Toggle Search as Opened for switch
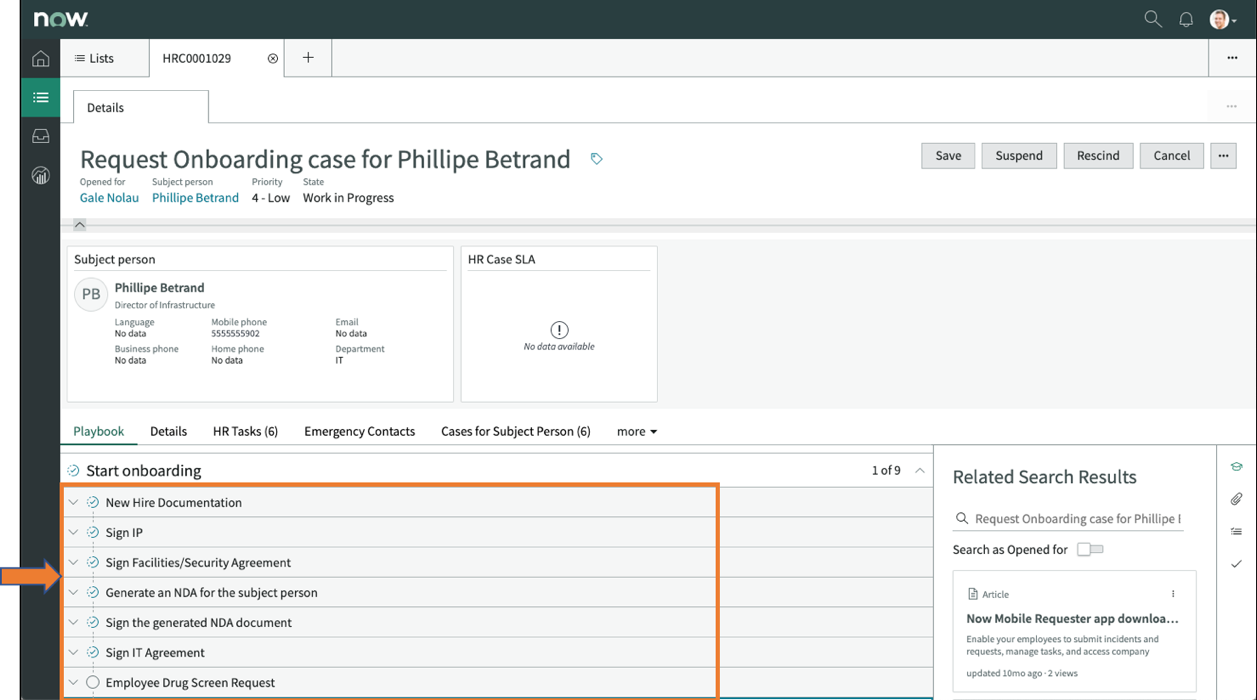This screenshot has width=1257, height=700. point(1090,549)
